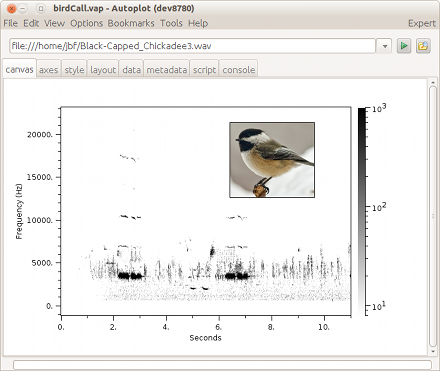Open the Edit menu
Image resolution: width=440 pixels, height=371 pixels.
[31, 23]
